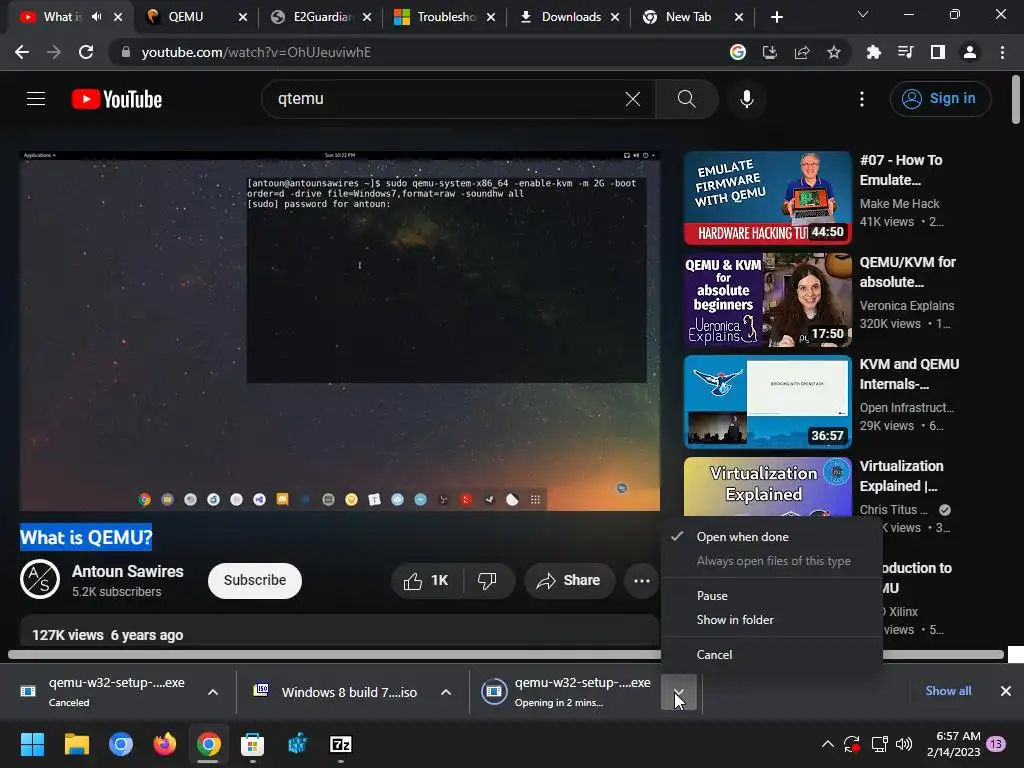Open the Chrome three-dot menu

1002,52
